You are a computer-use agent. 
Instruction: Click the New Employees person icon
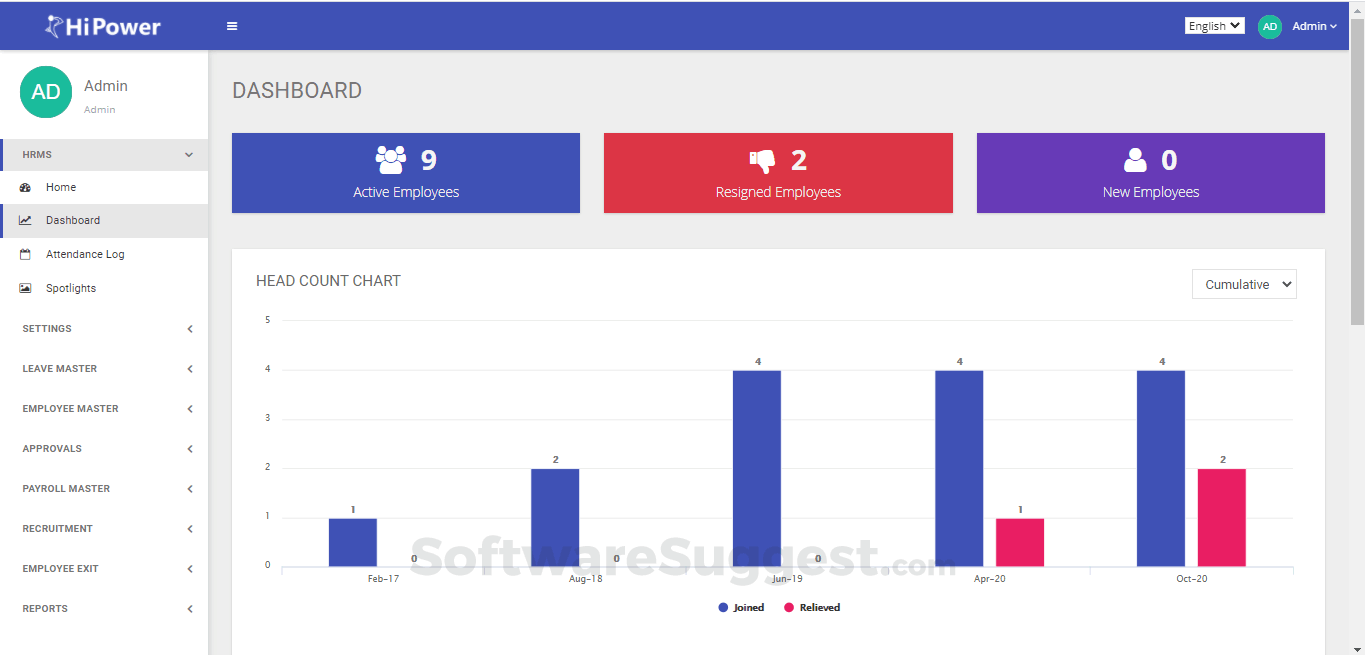click(1135, 158)
